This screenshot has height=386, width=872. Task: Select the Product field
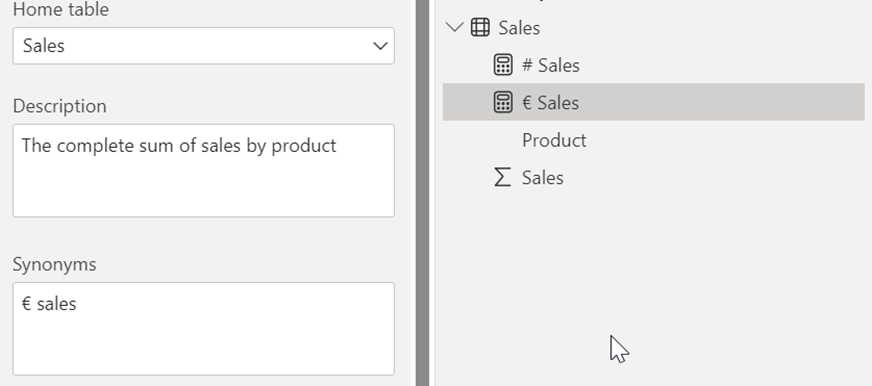(x=554, y=140)
